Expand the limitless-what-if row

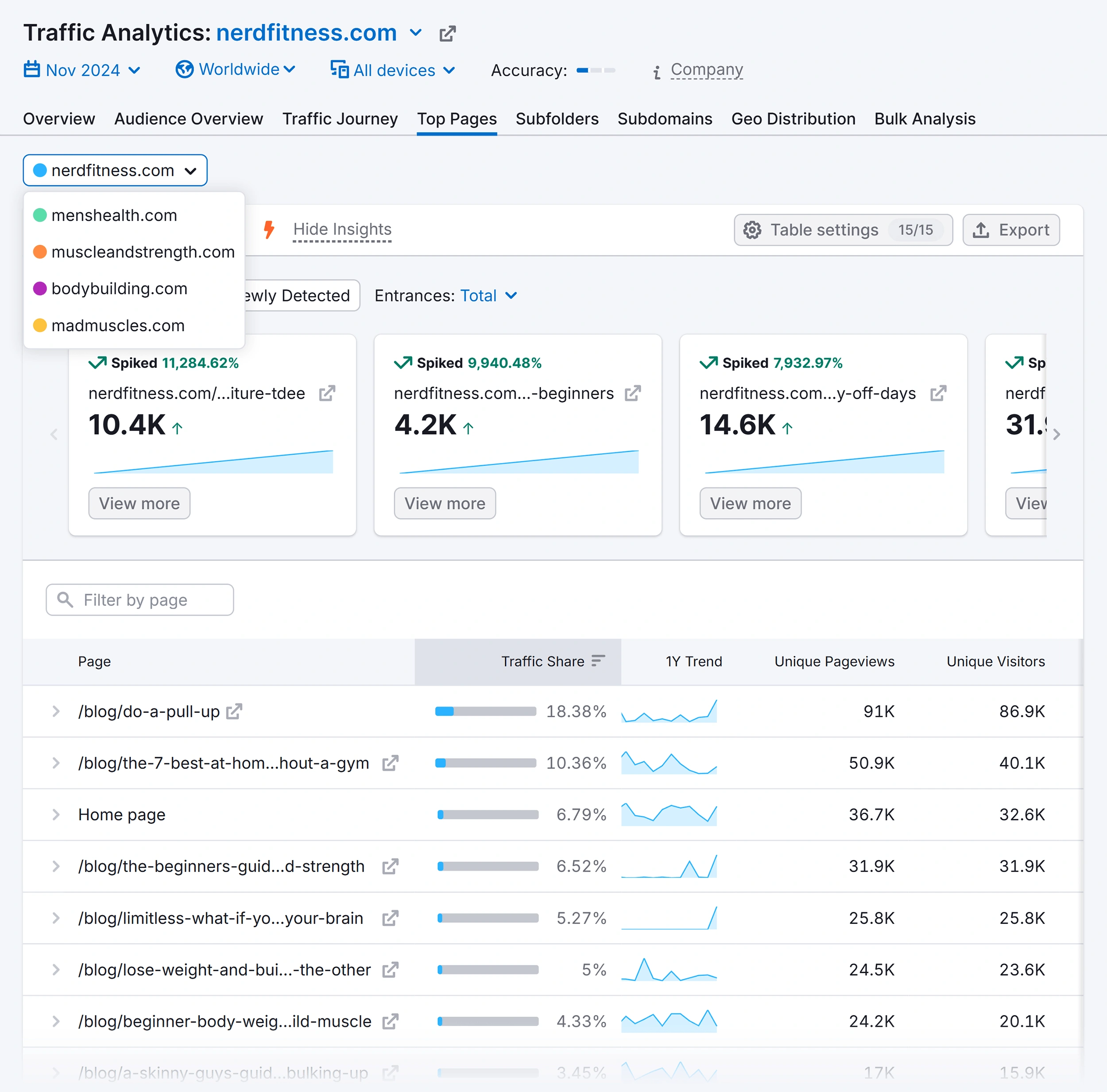click(56, 918)
